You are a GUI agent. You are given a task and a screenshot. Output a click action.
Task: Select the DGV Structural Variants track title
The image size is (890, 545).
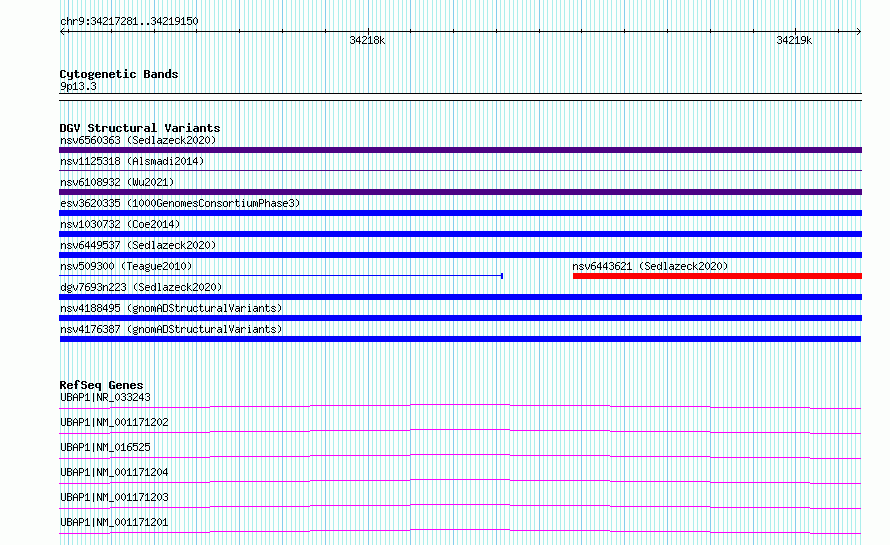[x=140, y=128]
